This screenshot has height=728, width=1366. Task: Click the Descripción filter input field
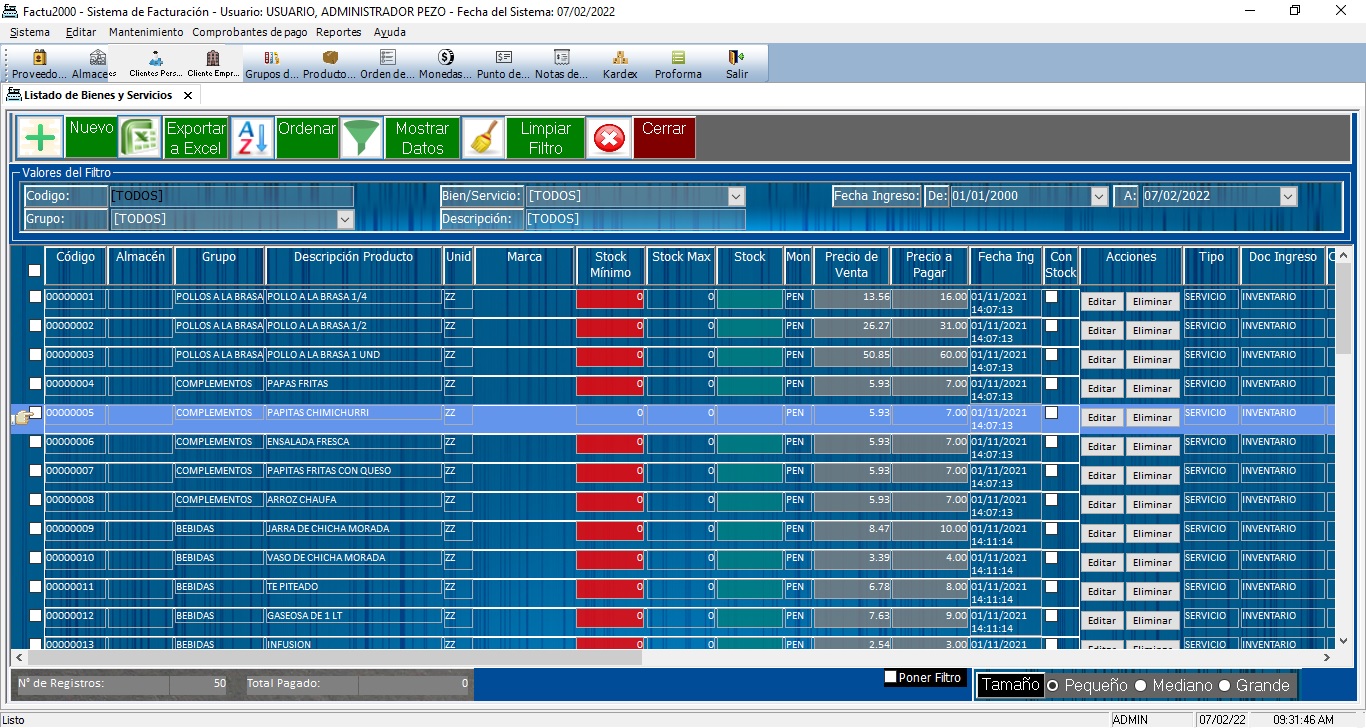click(x=635, y=219)
